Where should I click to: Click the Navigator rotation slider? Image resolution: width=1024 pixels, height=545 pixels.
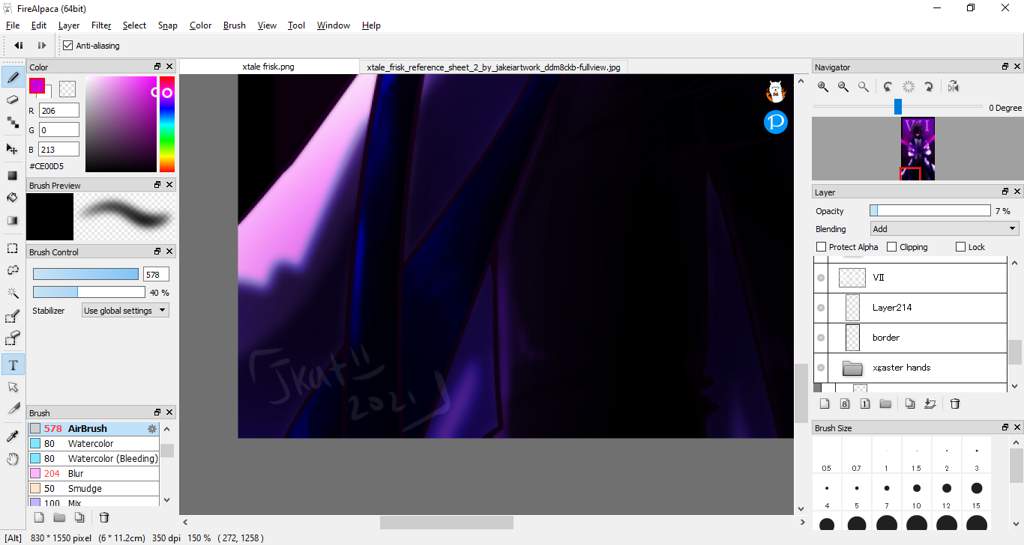click(898, 107)
